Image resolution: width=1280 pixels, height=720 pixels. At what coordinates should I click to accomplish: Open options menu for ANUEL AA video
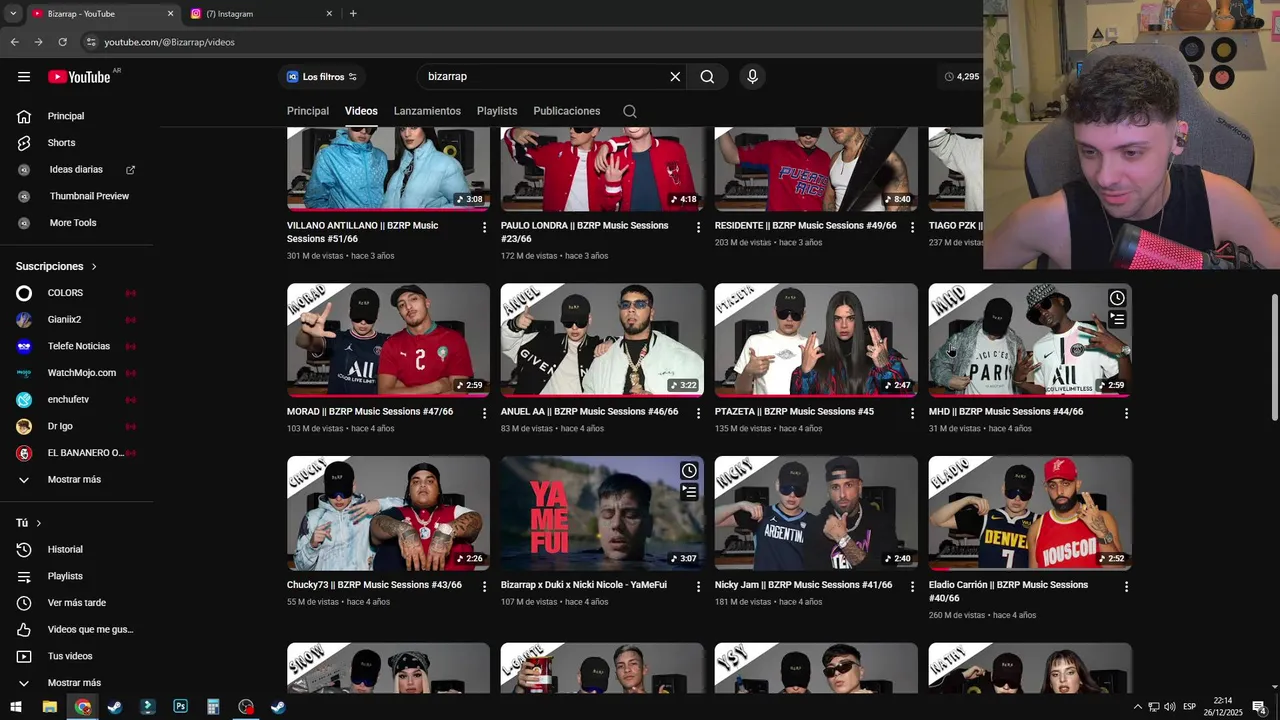(x=699, y=413)
